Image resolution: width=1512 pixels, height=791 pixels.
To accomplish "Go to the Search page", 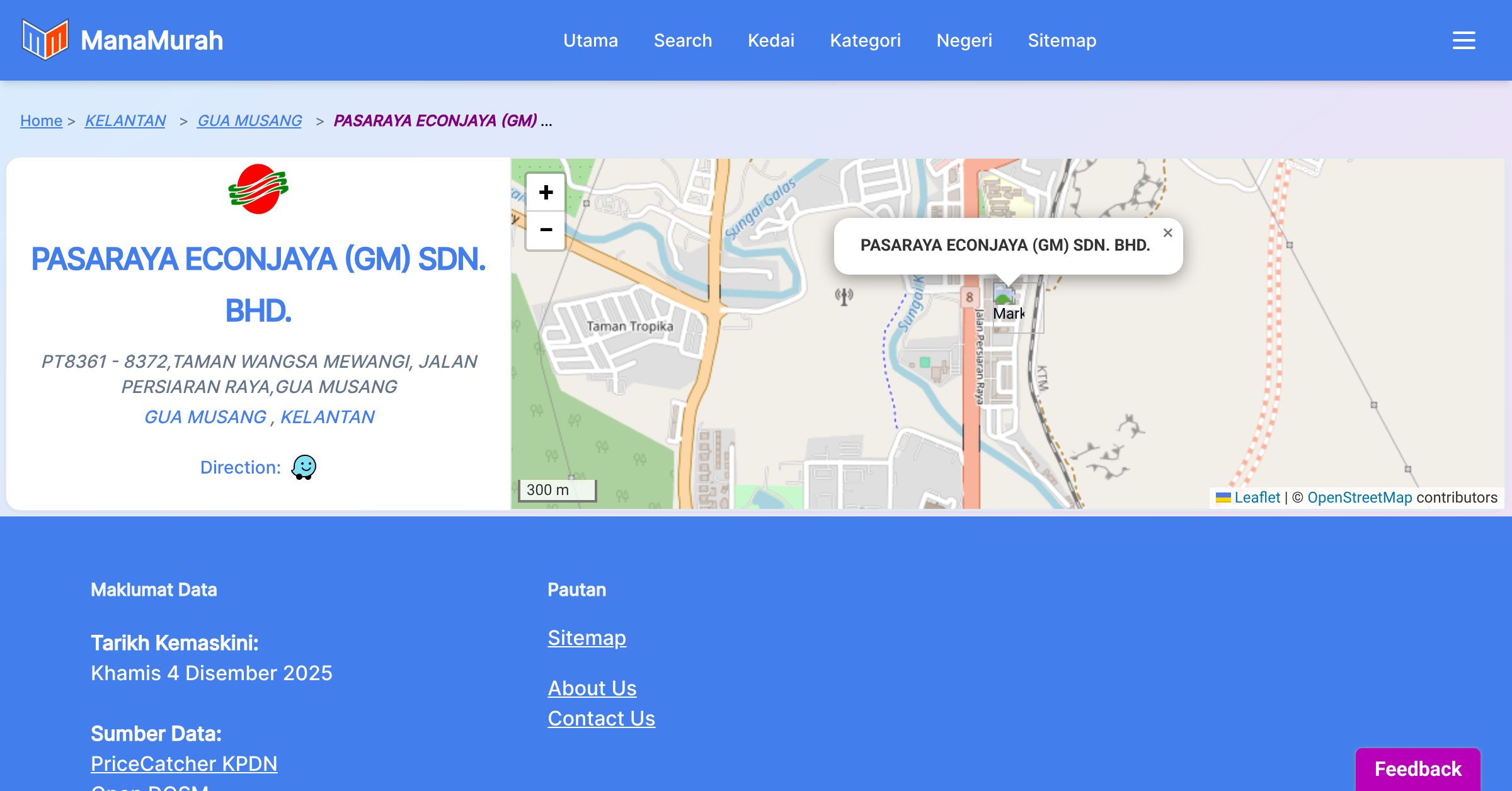I will click(x=683, y=40).
